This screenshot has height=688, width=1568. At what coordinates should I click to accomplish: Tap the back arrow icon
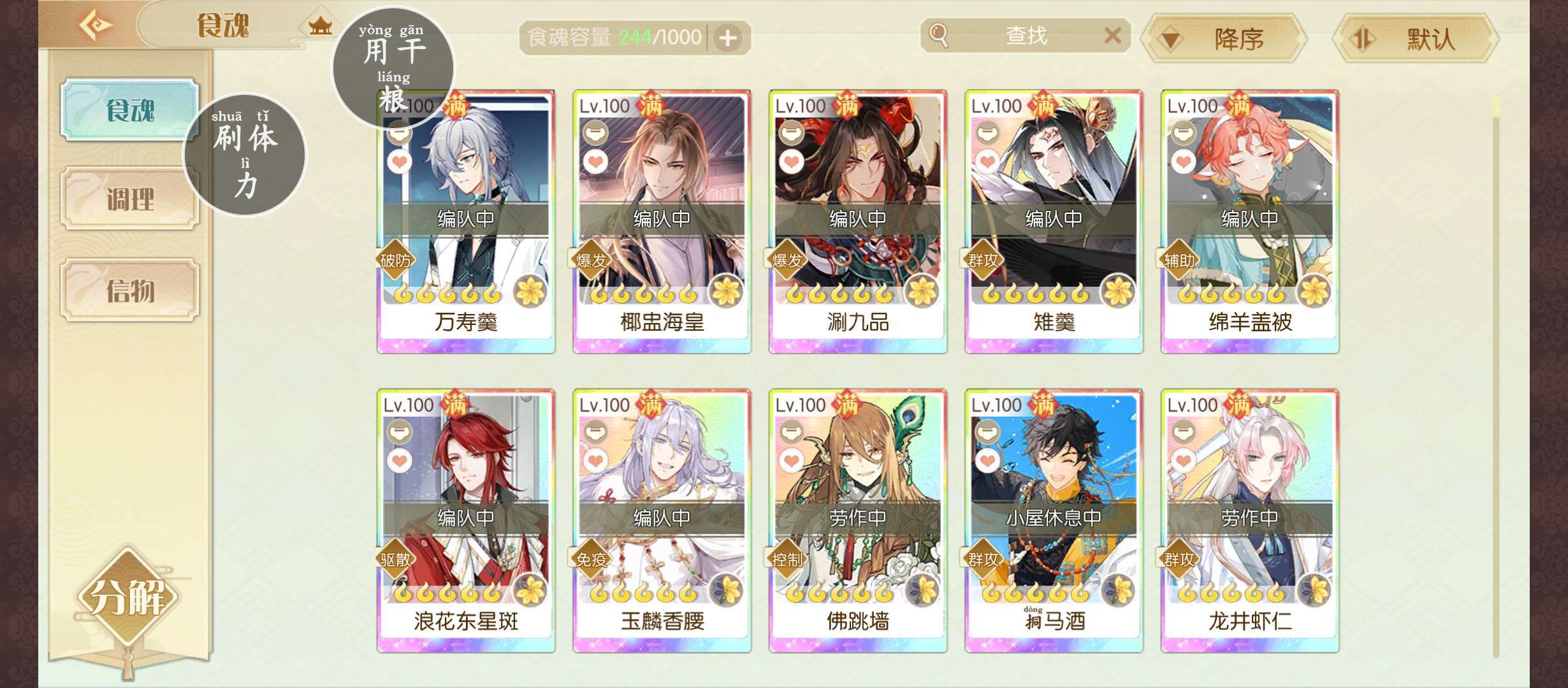(x=96, y=25)
